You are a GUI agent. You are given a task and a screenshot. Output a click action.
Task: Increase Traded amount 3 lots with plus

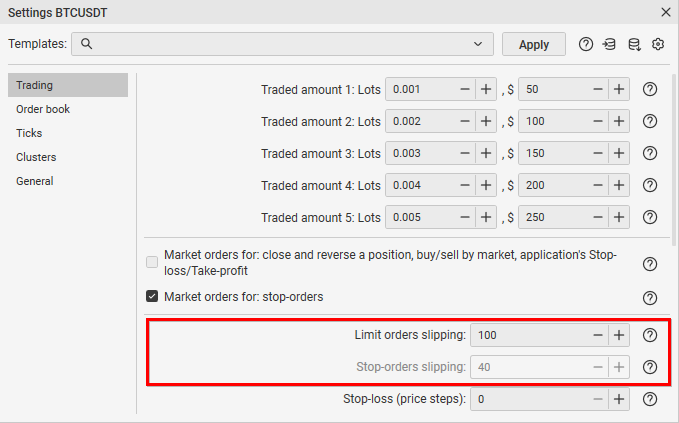click(486, 153)
